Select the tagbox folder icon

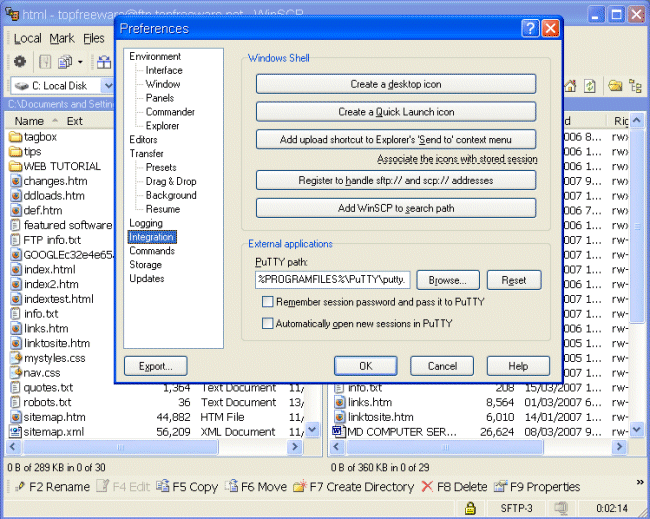(15, 136)
